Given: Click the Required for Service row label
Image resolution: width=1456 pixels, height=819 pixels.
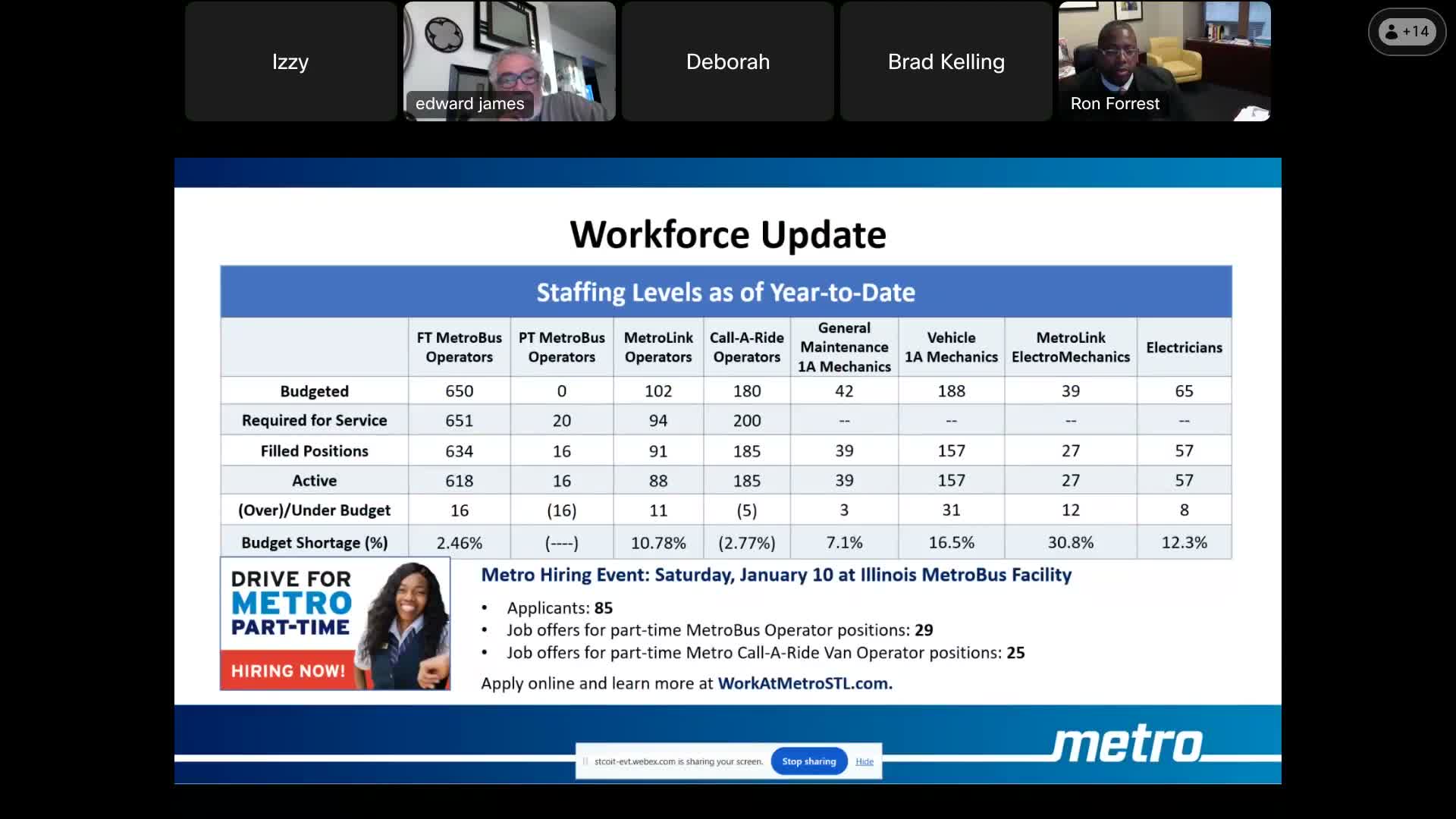Looking at the screenshot, I should (x=314, y=420).
